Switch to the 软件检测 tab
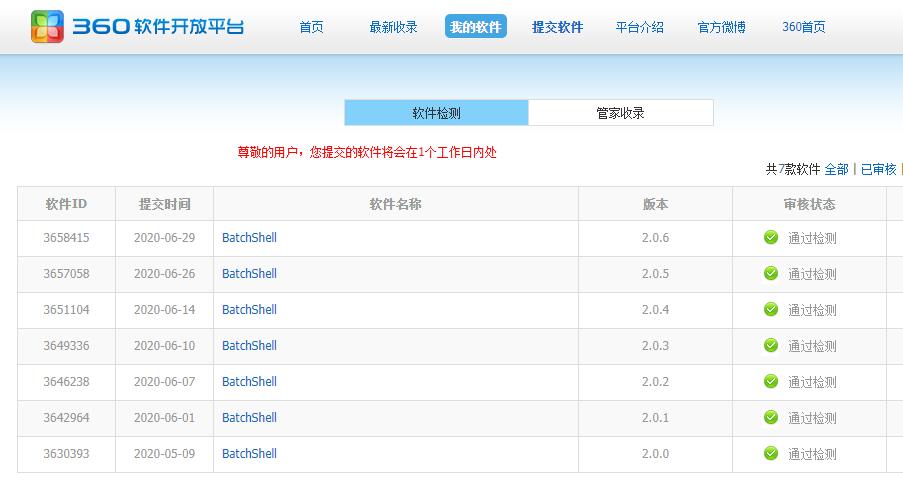The width and height of the screenshot is (903, 482). pyautogui.click(x=437, y=113)
